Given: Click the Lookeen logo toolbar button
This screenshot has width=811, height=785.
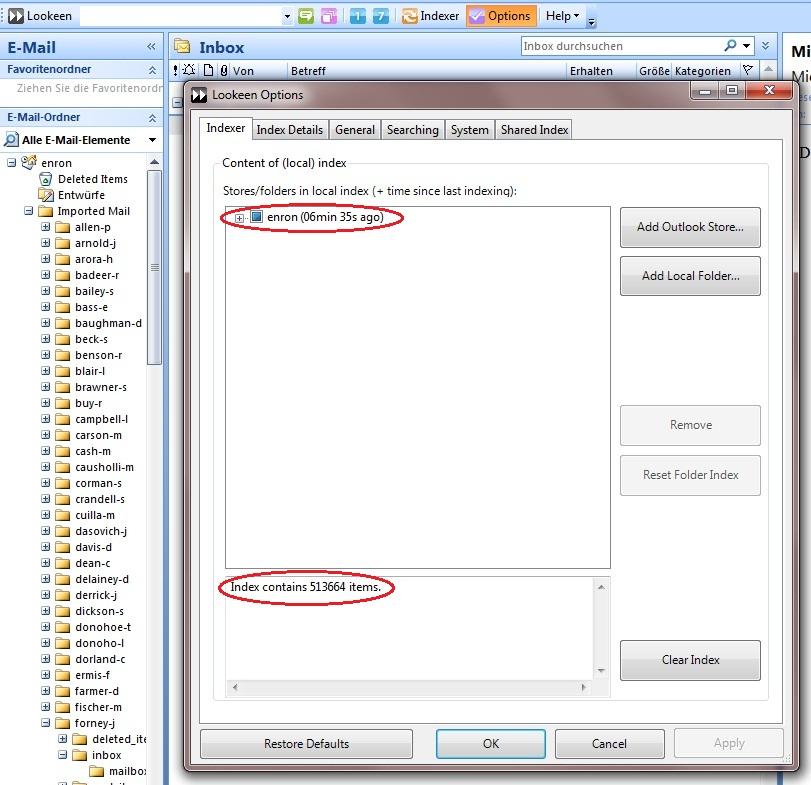Looking at the screenshot, I should 40,16.
